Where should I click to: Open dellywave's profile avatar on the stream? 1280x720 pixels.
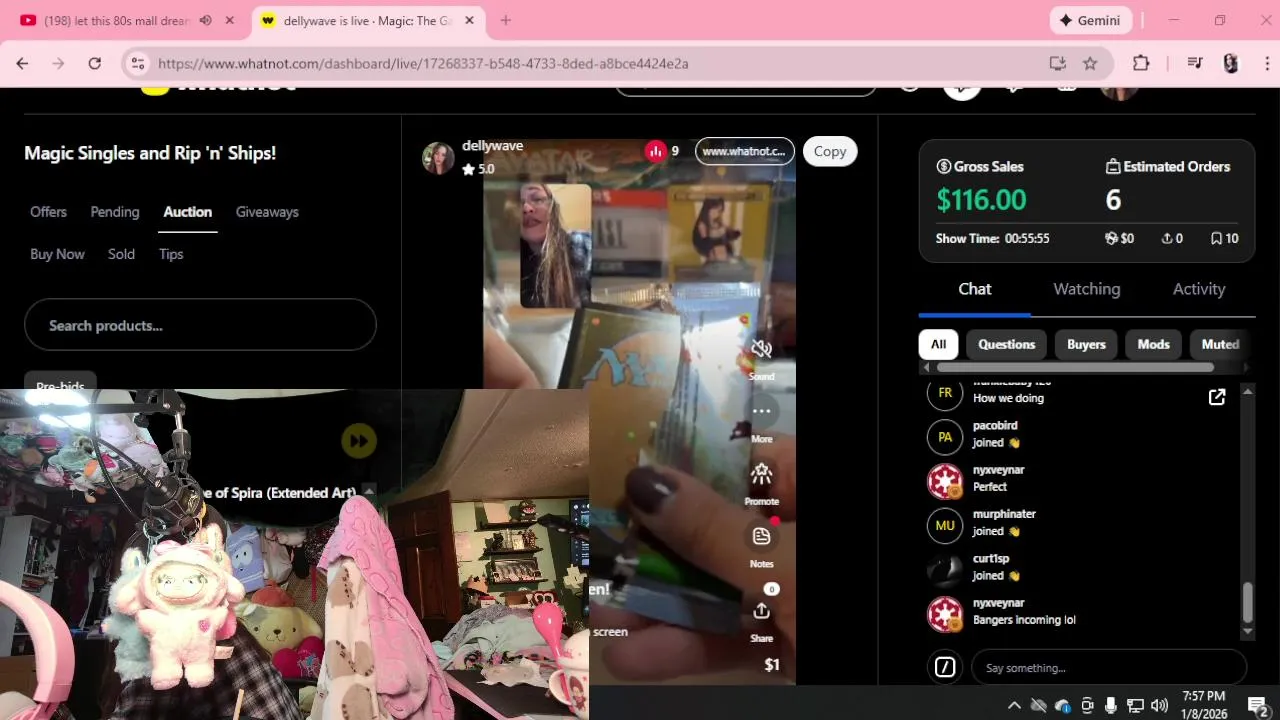(438, 158)
